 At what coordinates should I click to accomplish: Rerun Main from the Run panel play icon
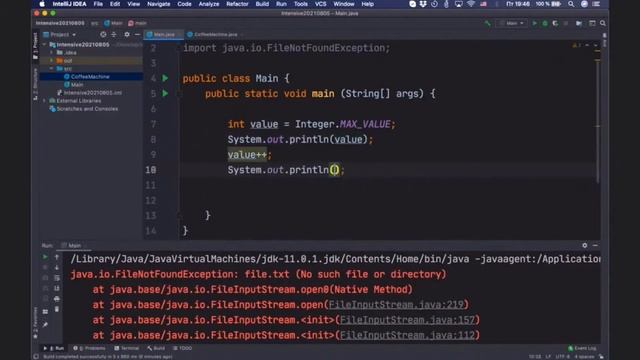click(x=45, y=257)
